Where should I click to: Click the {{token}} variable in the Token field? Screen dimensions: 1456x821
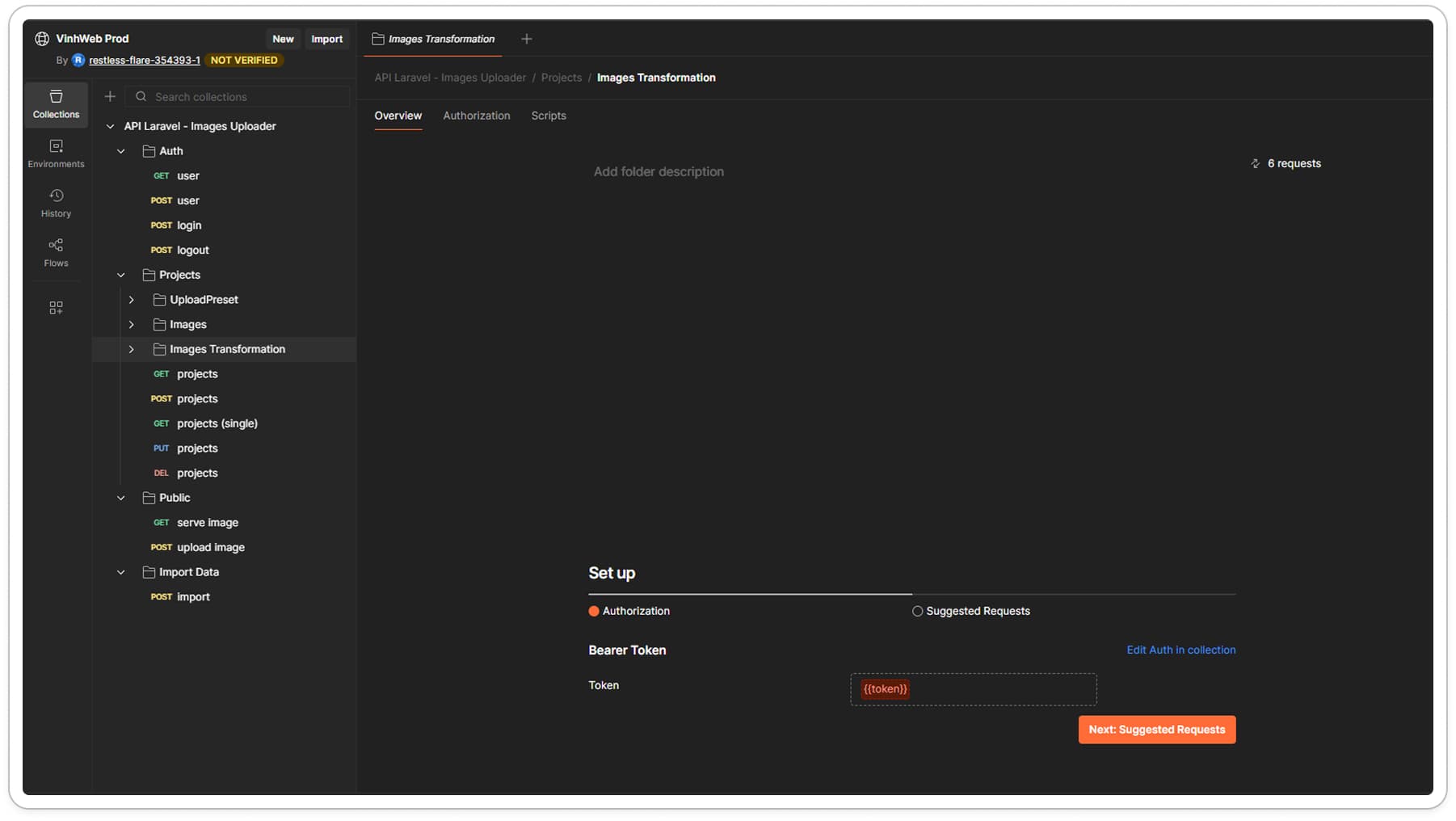[885, 689]
